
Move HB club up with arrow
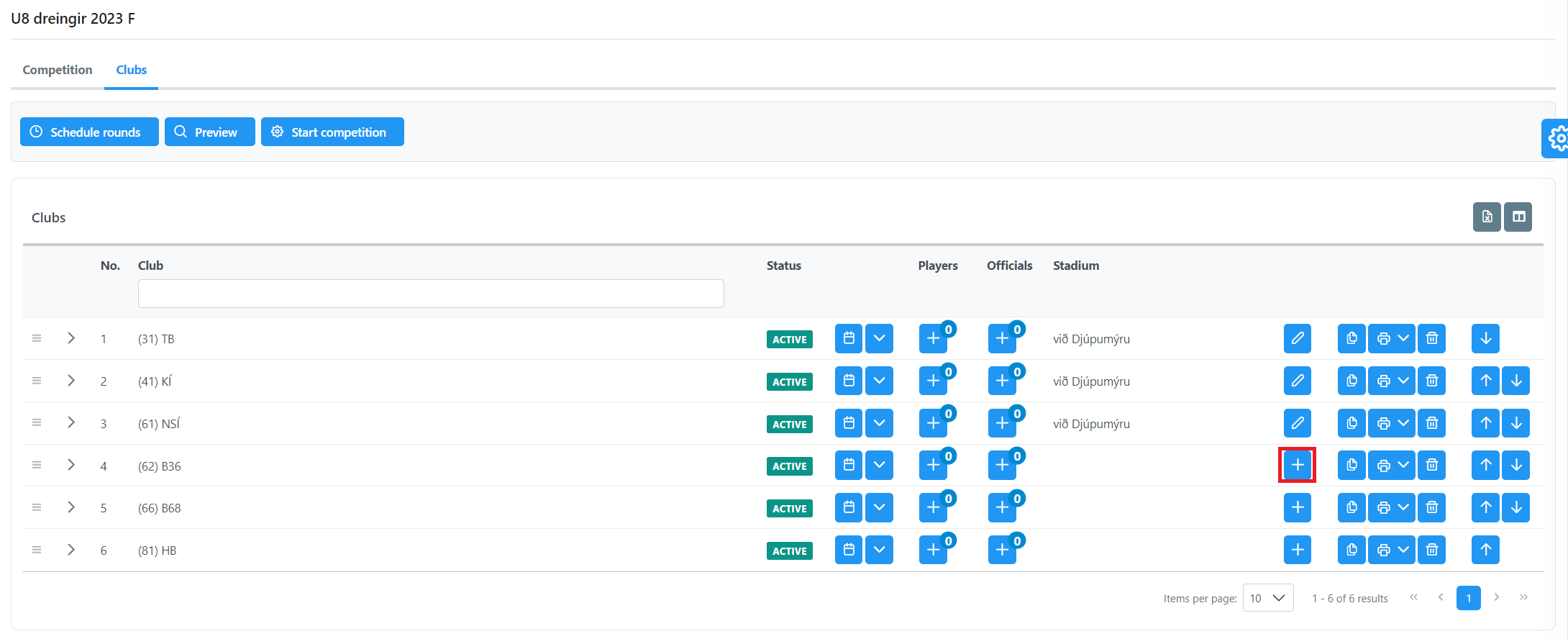1485,550
